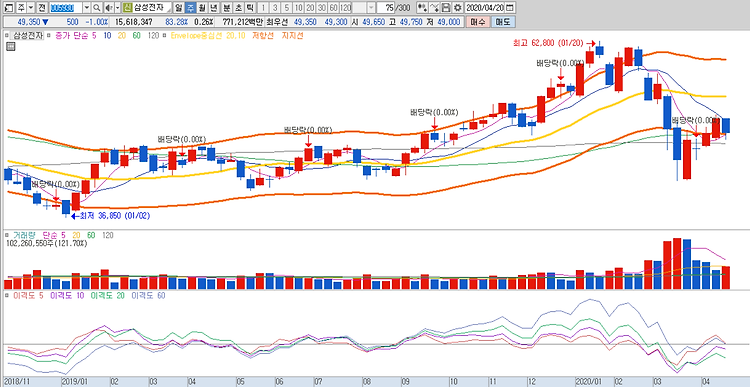Edit the date field 2020/04/20
The image size is (750, 387).
(485, 8)
